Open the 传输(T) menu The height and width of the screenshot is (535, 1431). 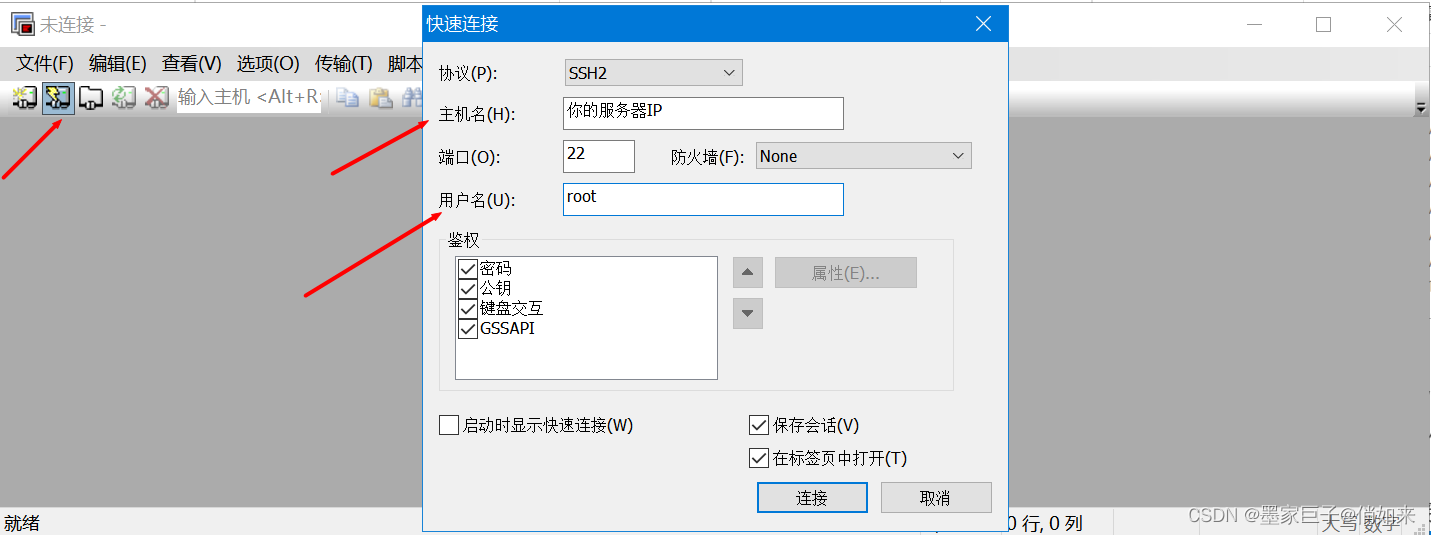[344, 64]
